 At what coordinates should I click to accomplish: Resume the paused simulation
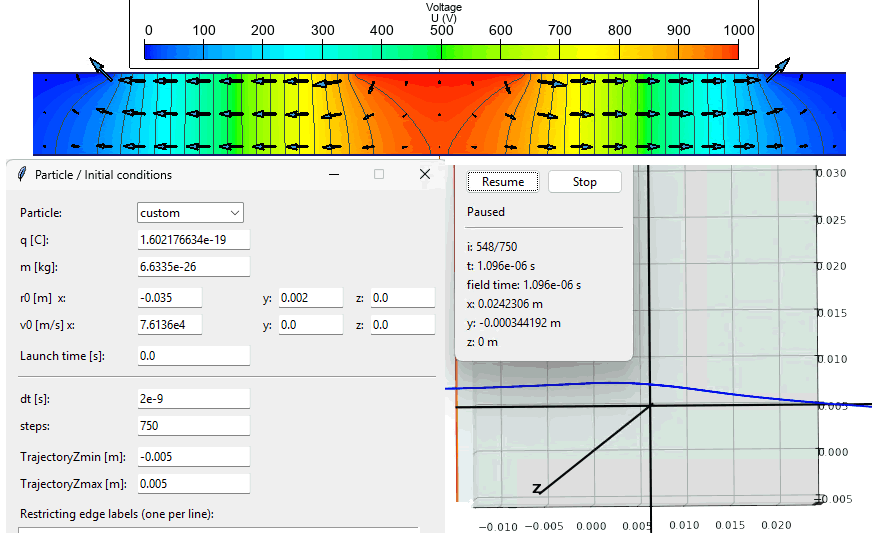pyautogui.click(x=503, y=182)
